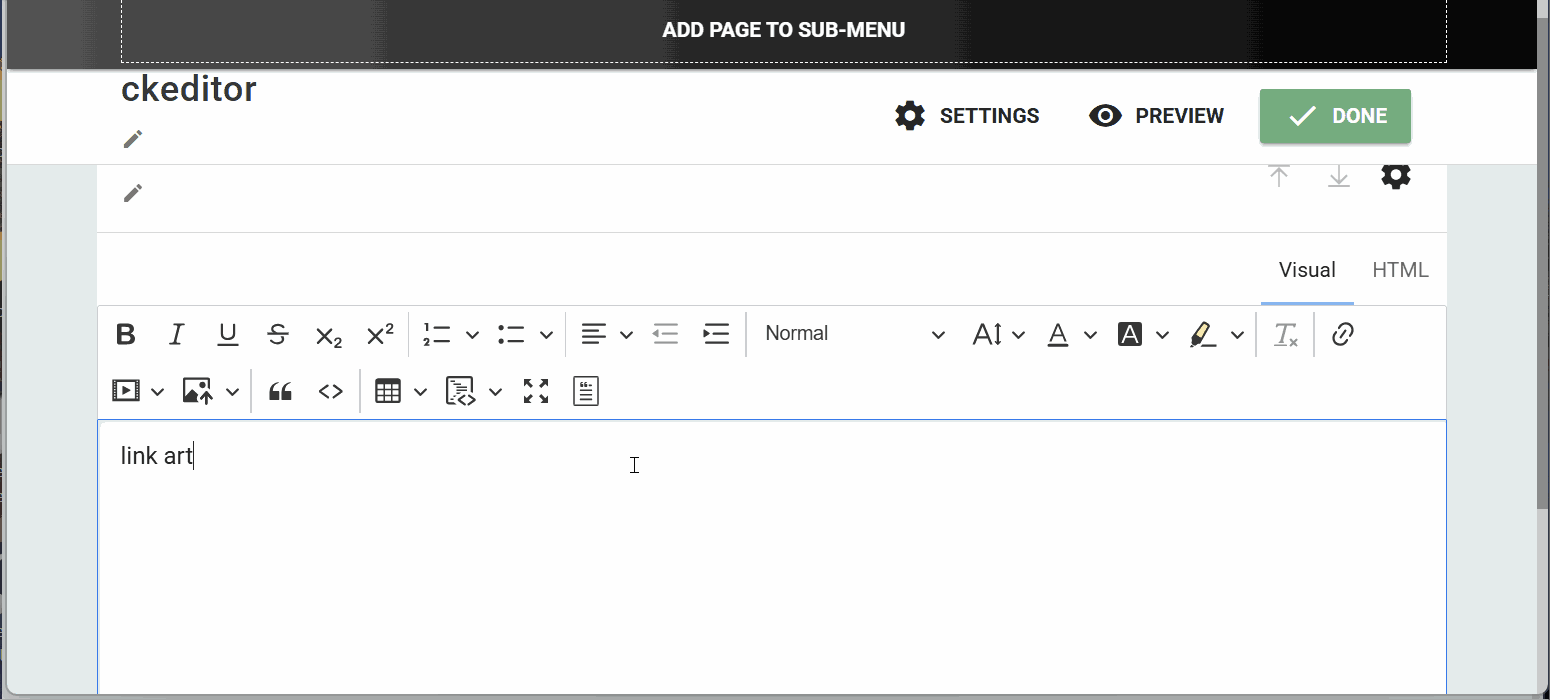Click the insert table icon
The height and width of the screenshot is (700, 1550).
(x=388, y=391)
